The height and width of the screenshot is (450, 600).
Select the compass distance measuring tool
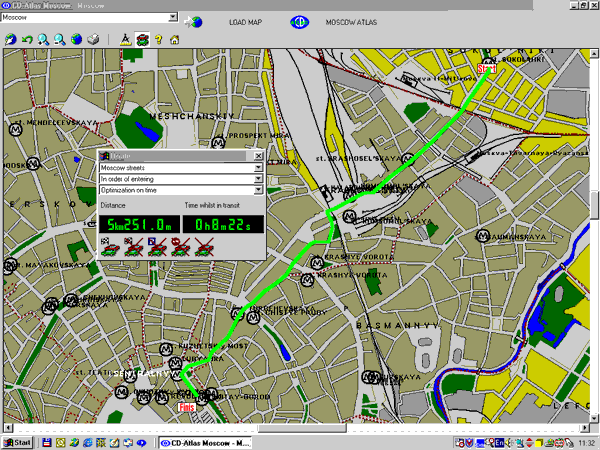tap(126, 39)
